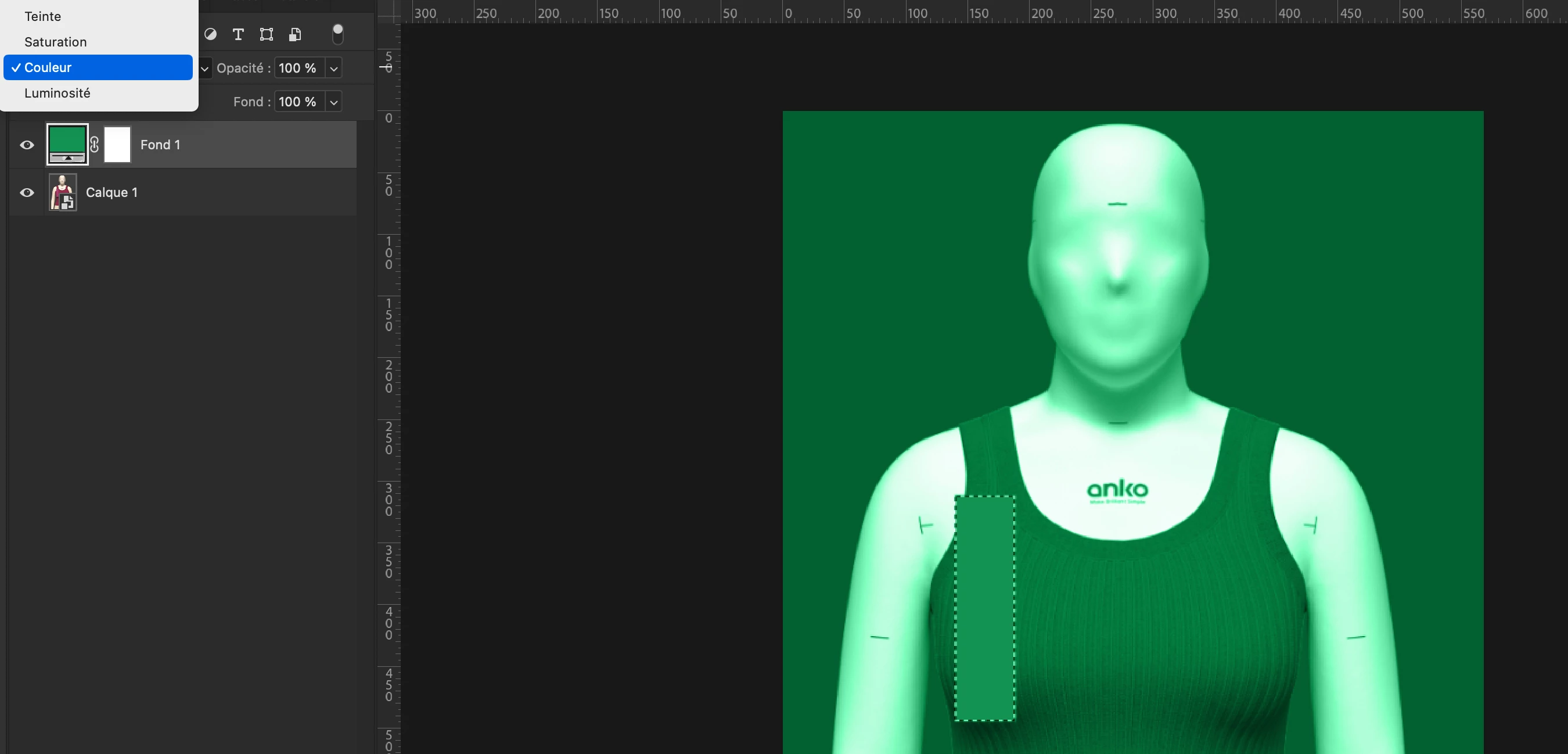Click the link icon on Fond 1 layer

click(x=94, y=144)
